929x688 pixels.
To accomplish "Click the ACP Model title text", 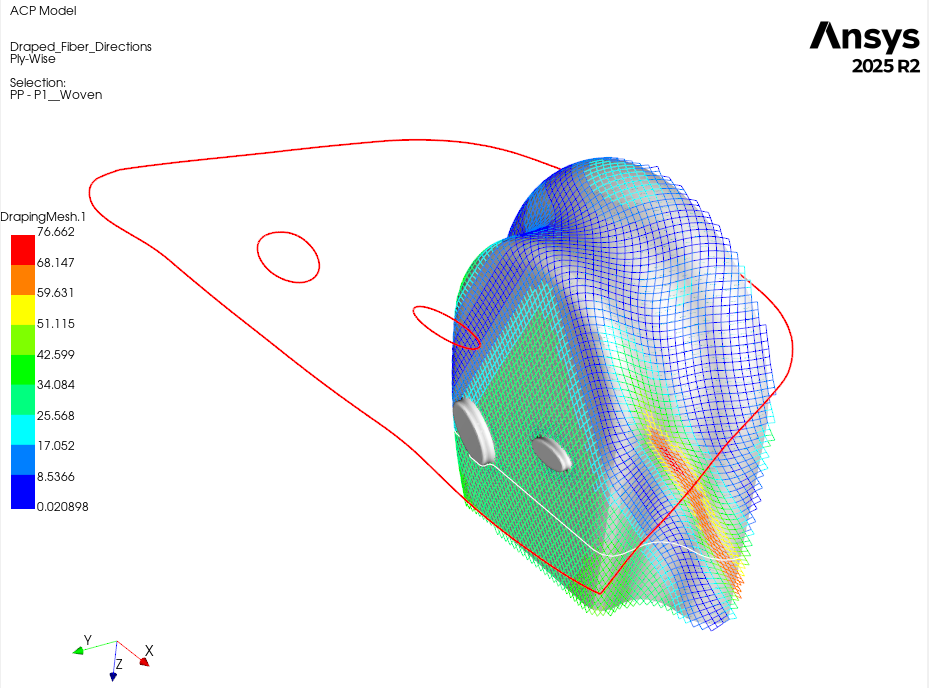I will coord(42,11).
